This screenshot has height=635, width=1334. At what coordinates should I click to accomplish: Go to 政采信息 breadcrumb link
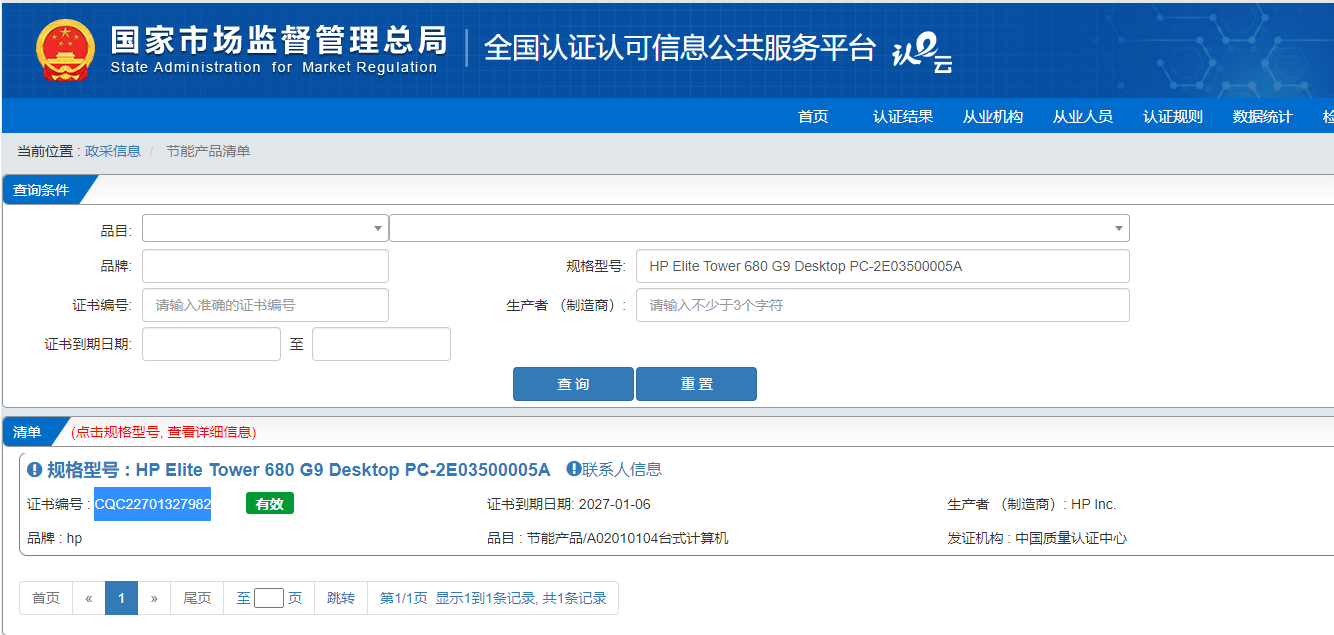click(113, 151)
